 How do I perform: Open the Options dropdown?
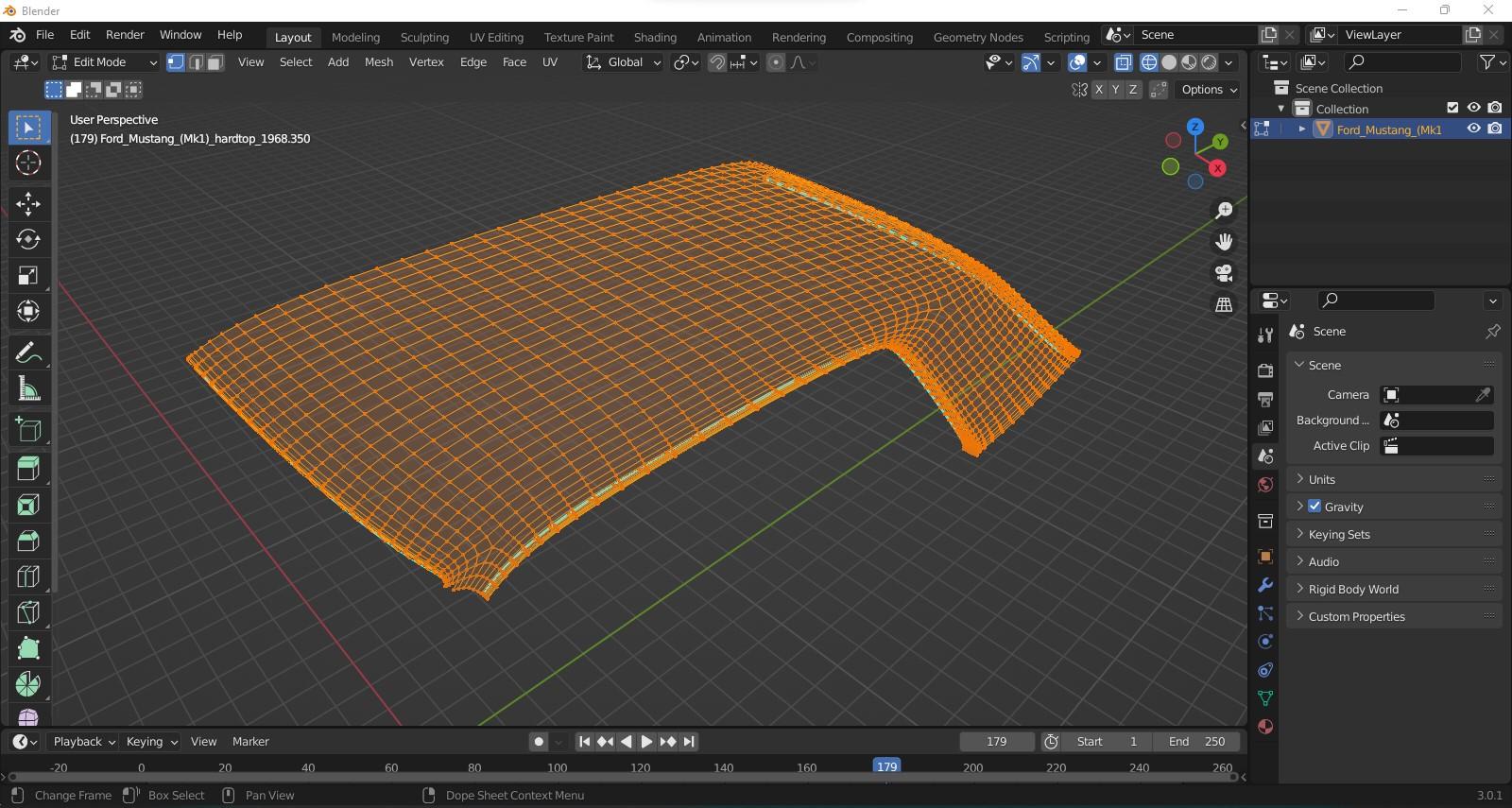(x=1209, y=90)
